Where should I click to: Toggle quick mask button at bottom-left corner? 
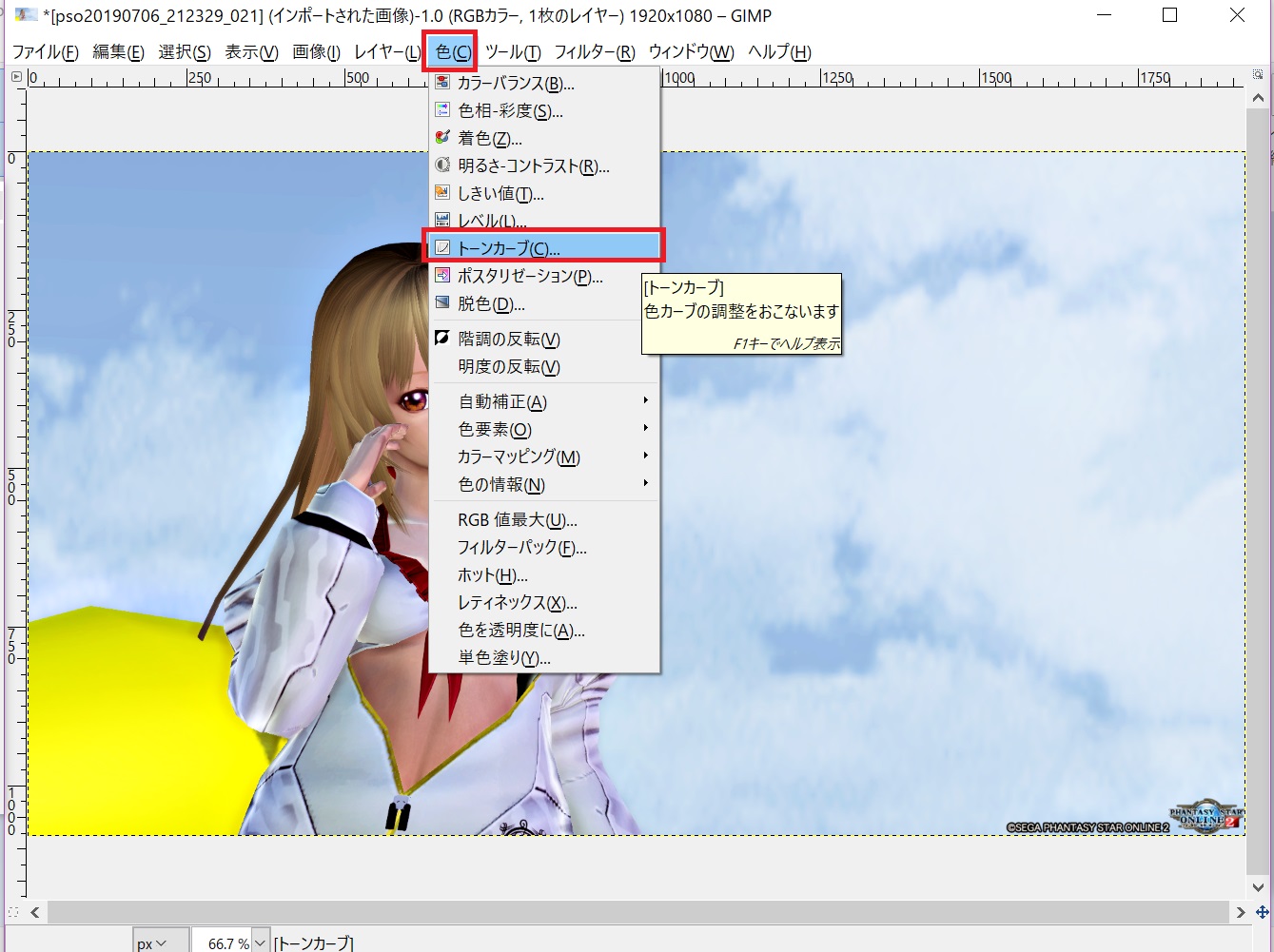coord(13,912)
